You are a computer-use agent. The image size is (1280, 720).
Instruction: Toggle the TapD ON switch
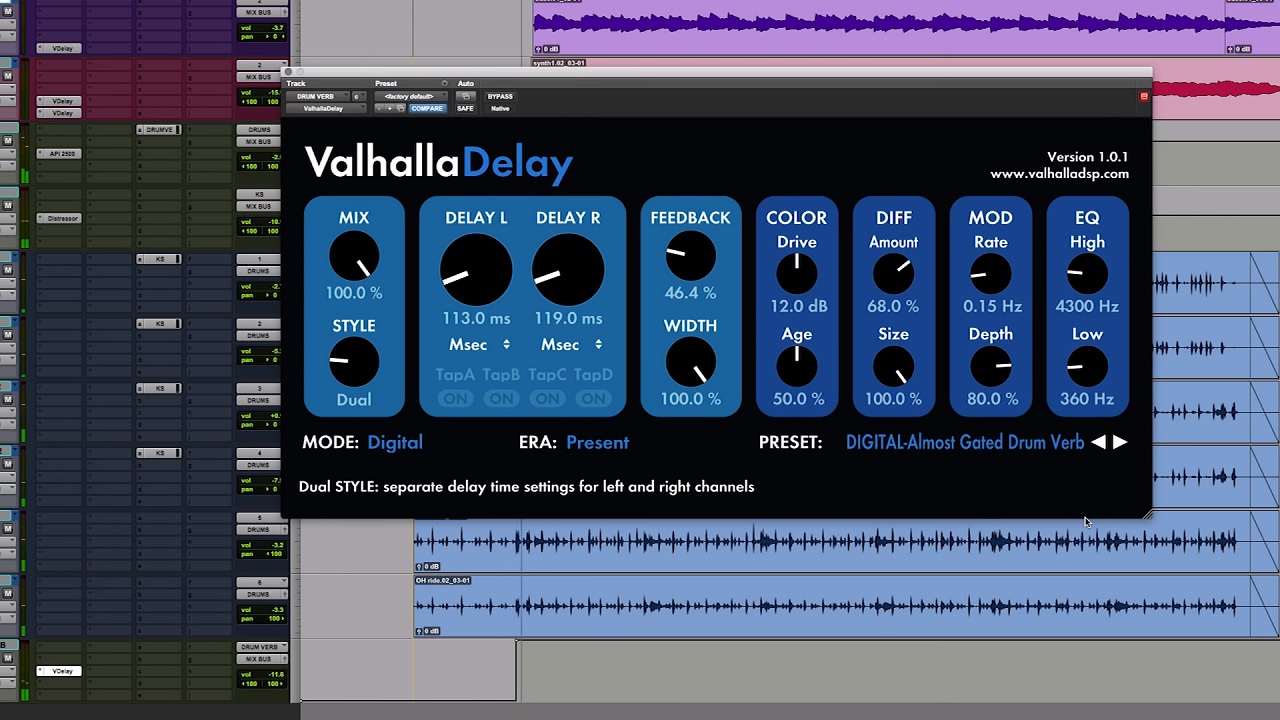[x=593, y=398]
